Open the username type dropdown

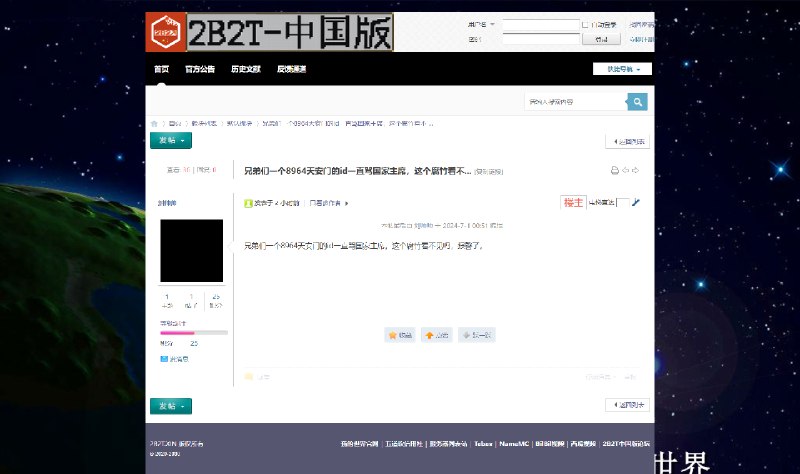(x=482, y=24)
